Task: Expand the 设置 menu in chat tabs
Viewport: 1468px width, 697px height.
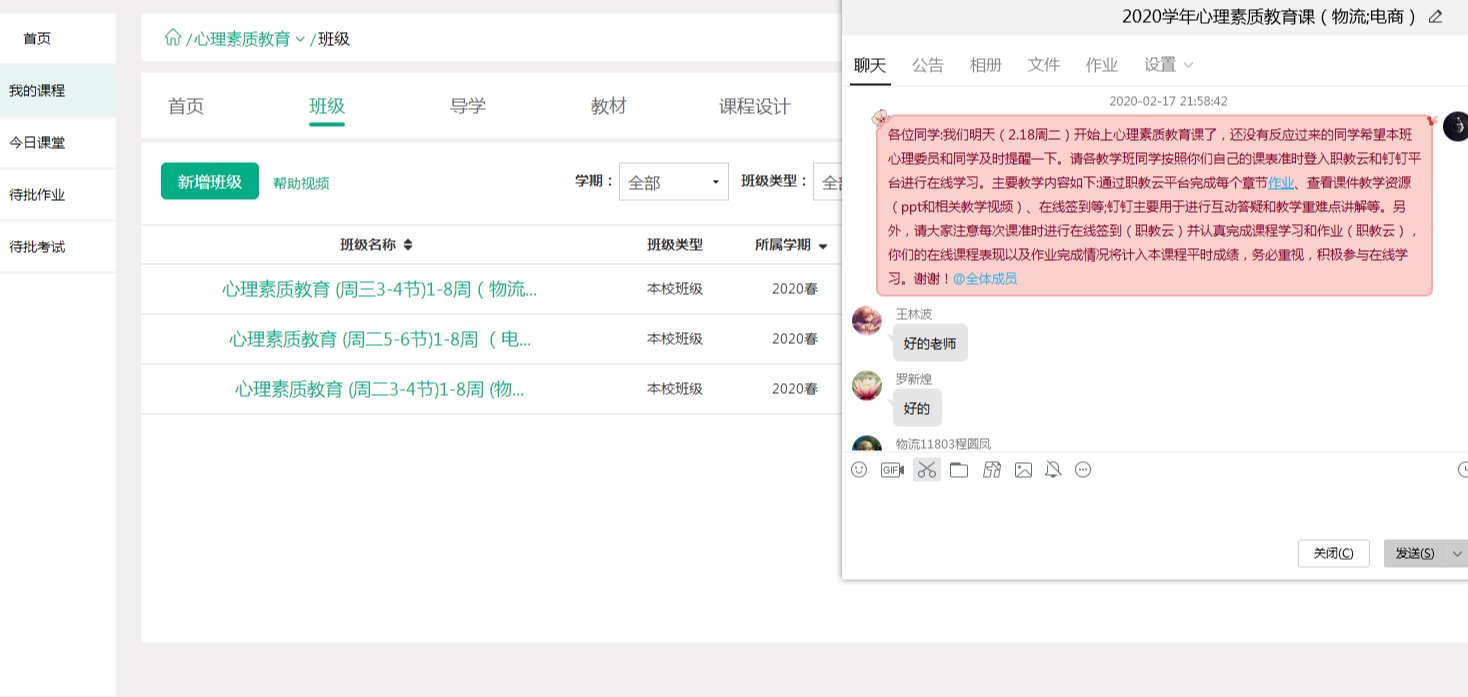Action: point(1168,65)
